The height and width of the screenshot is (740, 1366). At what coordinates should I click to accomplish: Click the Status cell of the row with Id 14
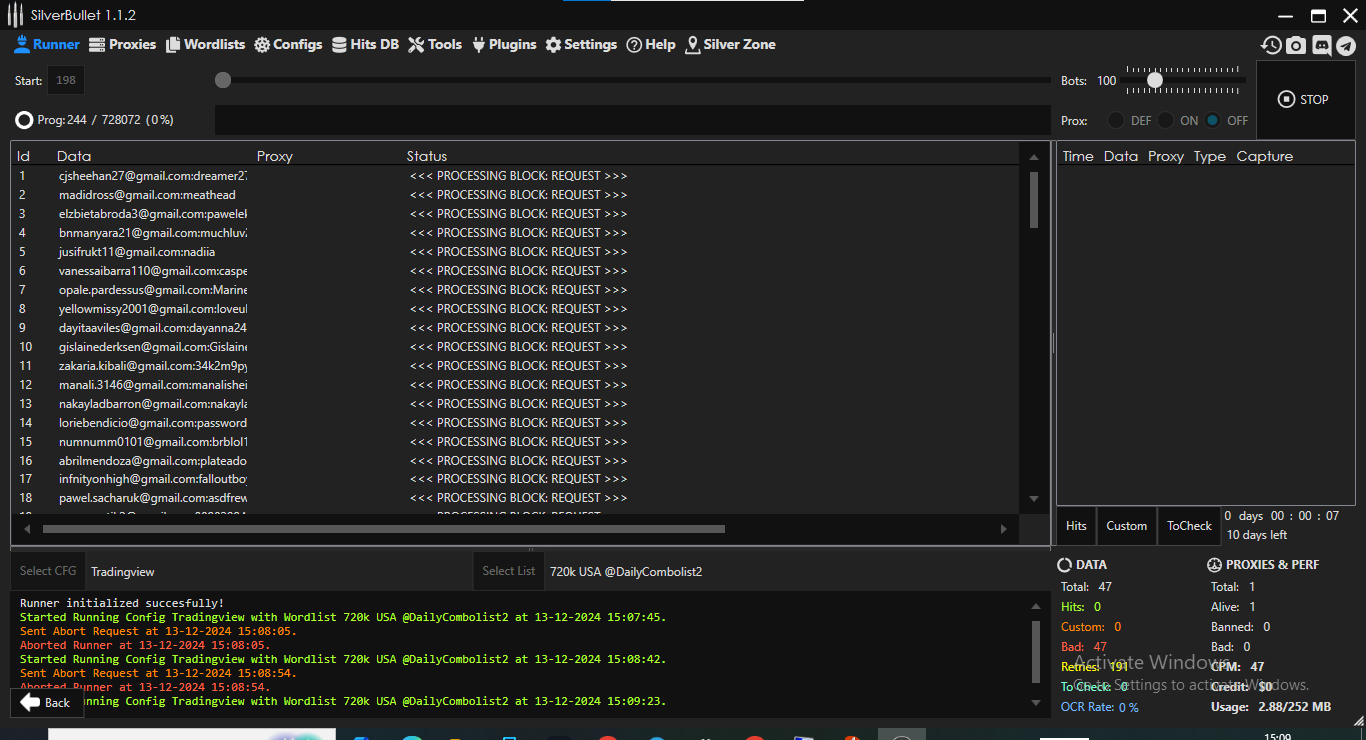click(518, 423)
